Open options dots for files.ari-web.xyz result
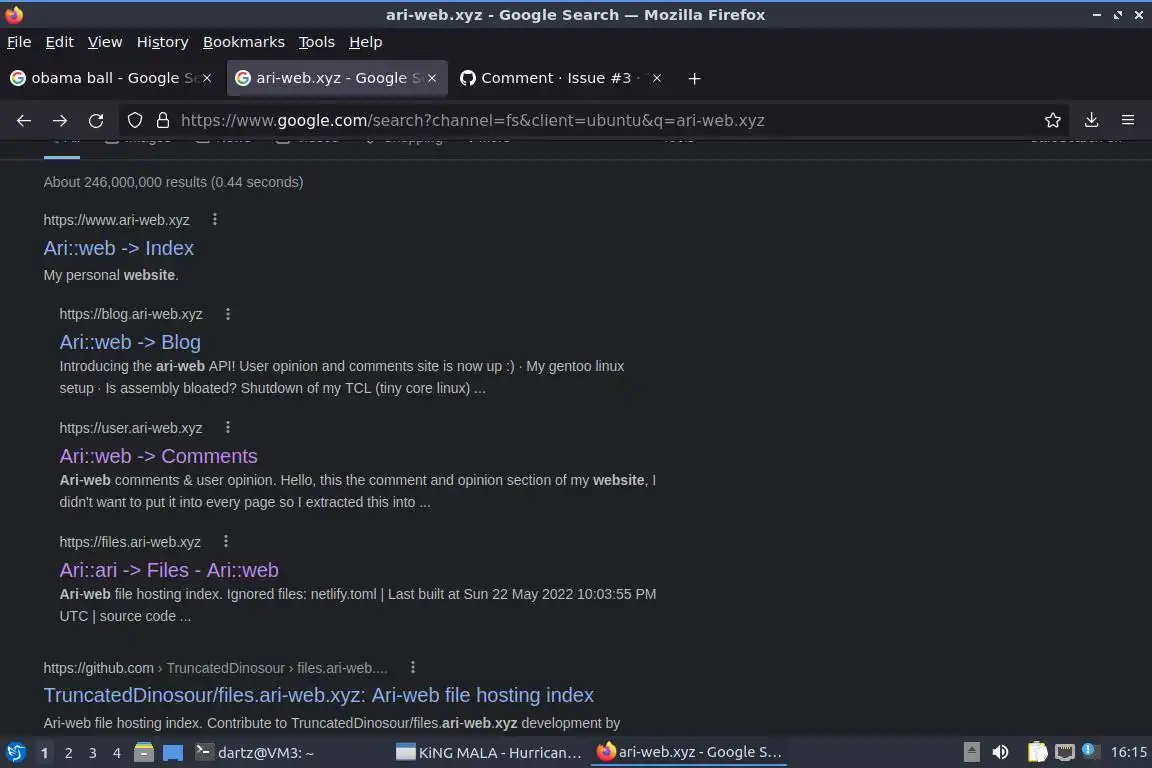Screen dimensions: 1152x768 [x=226, y=541]
